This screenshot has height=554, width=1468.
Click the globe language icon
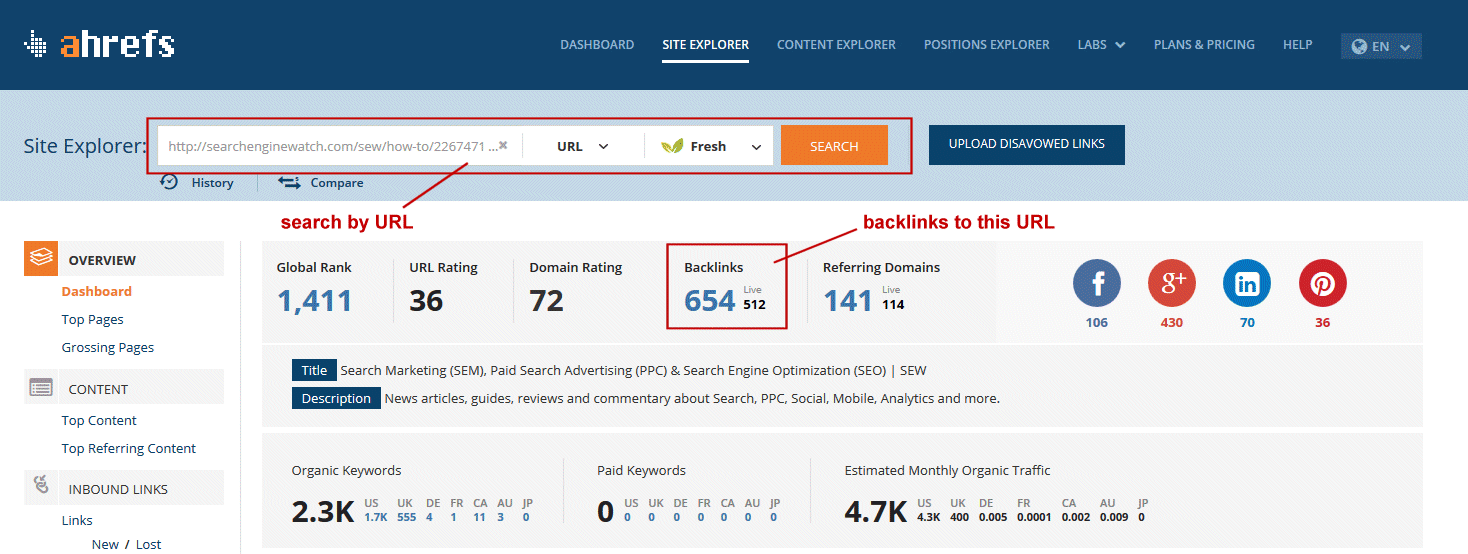[1359, 46]
